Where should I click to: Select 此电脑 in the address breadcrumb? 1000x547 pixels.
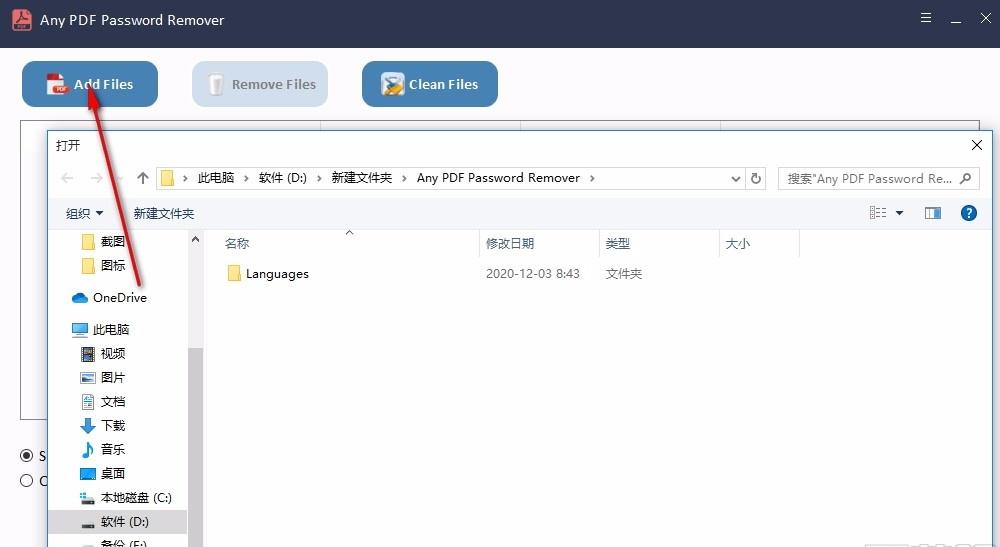point(216,178)
